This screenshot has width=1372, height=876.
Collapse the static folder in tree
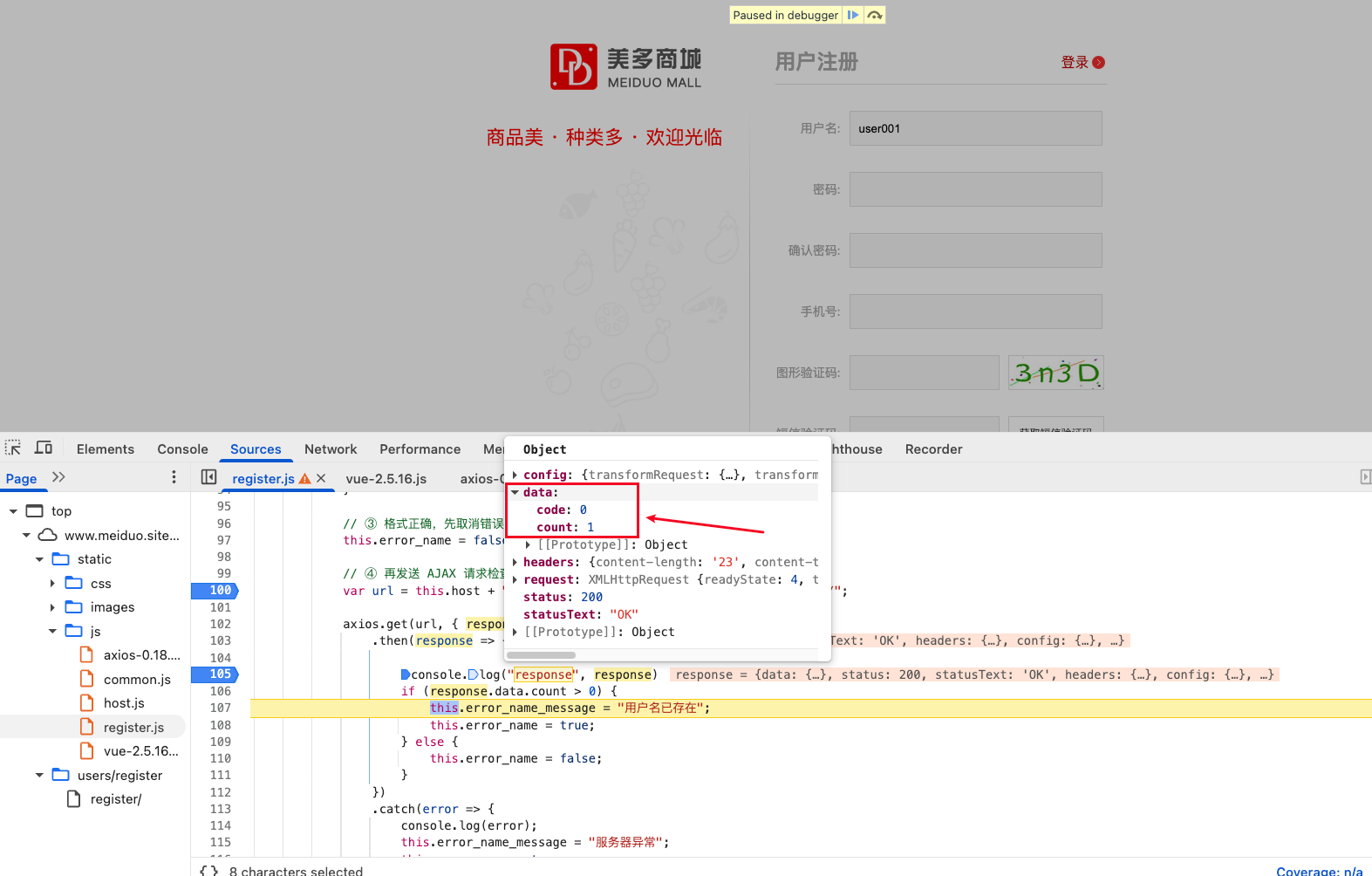(39, 559)
